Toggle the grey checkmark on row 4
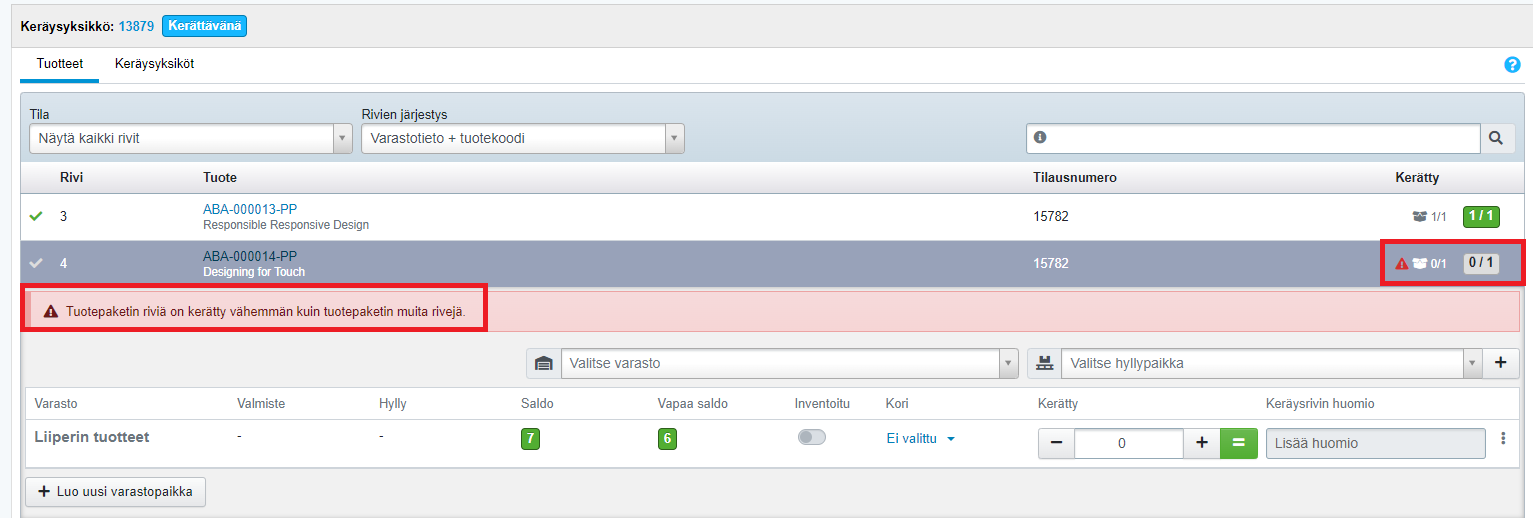Image resolution: width=1533 pixels, height=518 pixels. pos(37,264)
